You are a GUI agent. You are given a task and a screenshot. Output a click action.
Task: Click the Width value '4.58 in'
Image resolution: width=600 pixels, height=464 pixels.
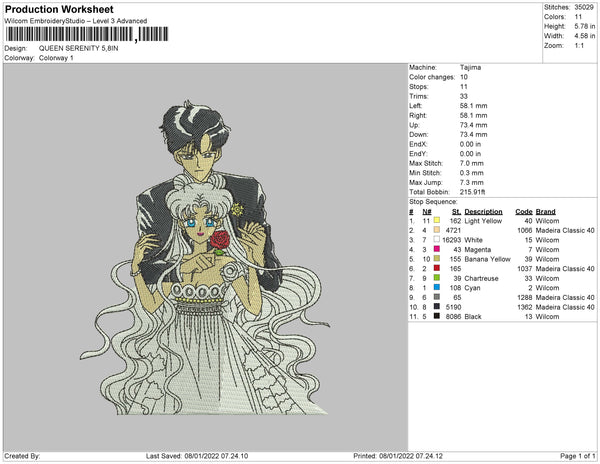point(584,36)
